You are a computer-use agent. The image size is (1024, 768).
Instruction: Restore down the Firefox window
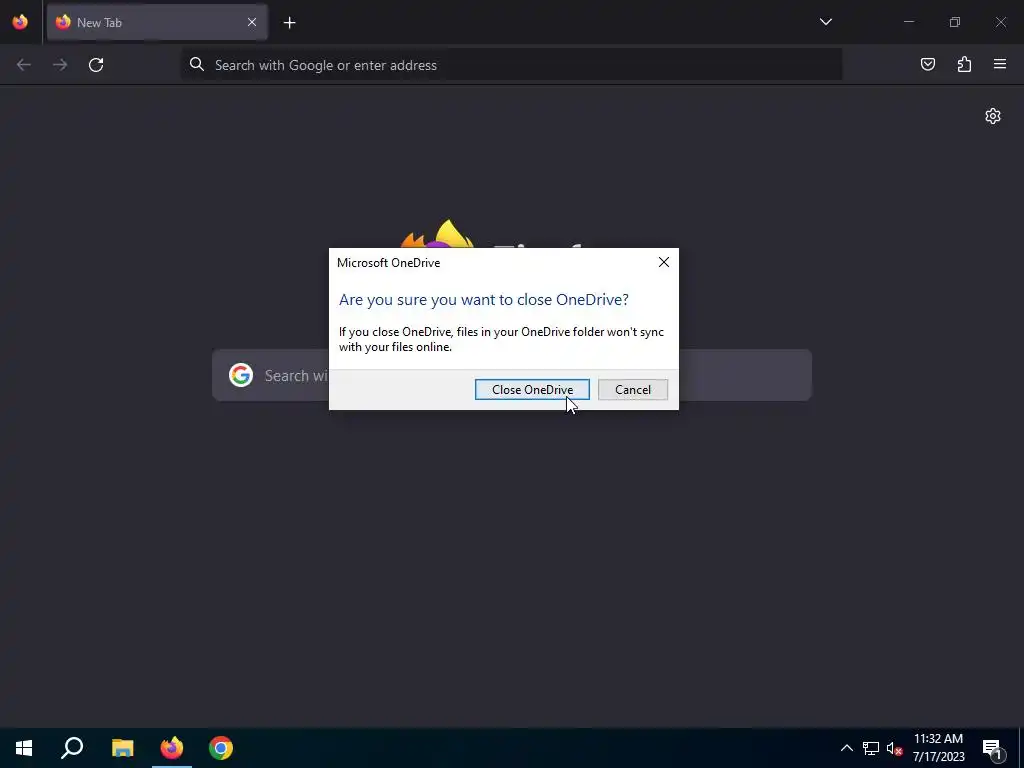click(x=955, y=22)
